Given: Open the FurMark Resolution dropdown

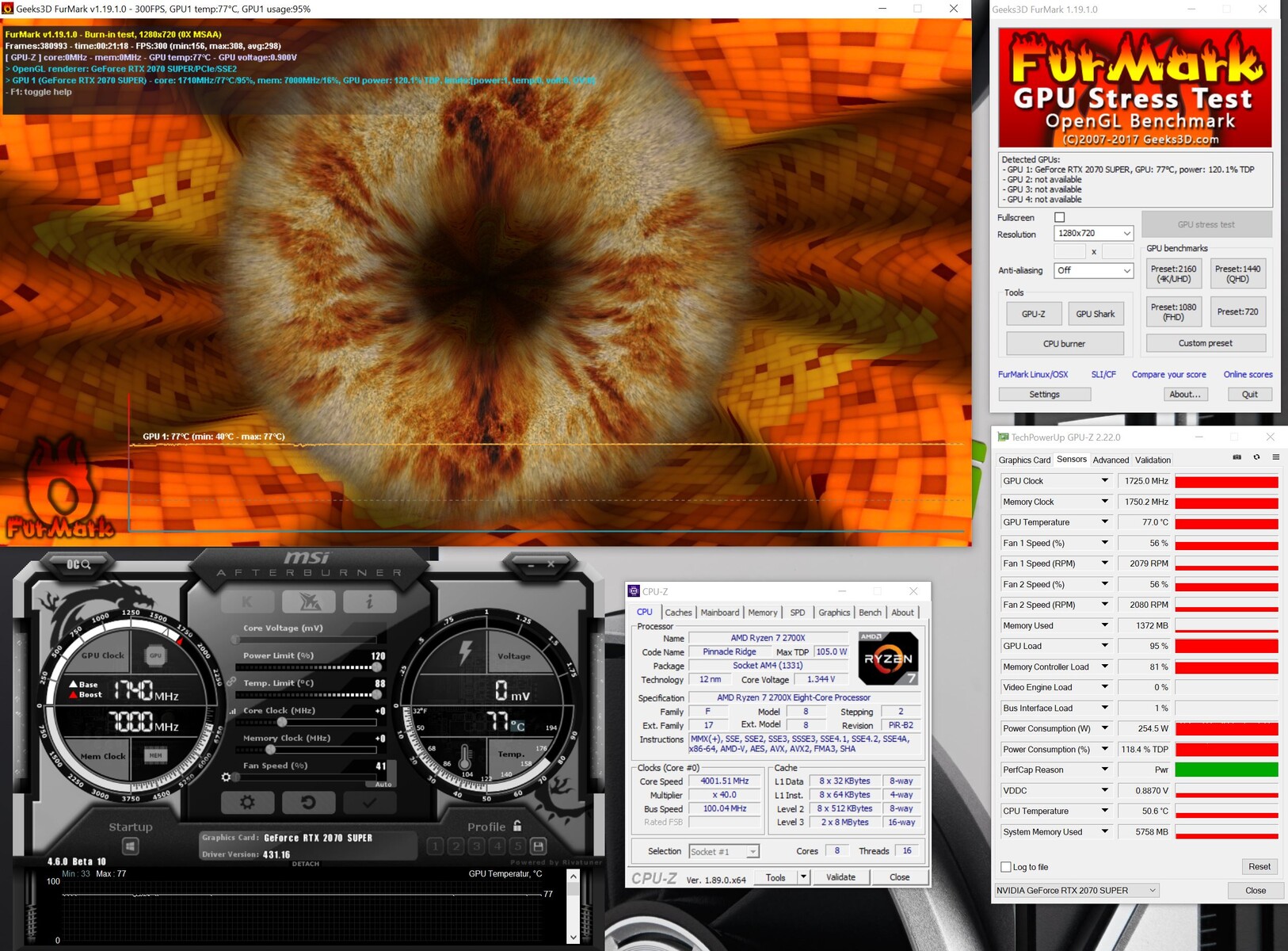Looking at the screenshot, I should [1093, 233].
